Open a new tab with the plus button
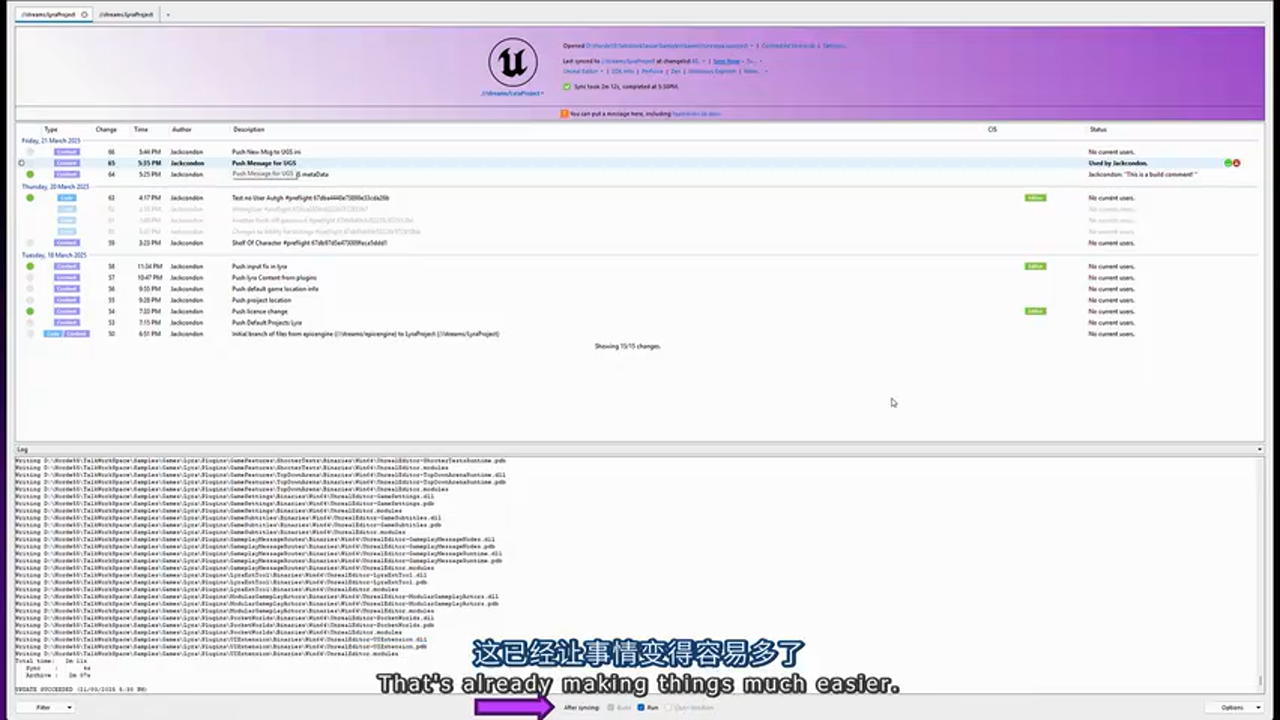Viewport: 1280px width, 720px height. click(167, 14)
